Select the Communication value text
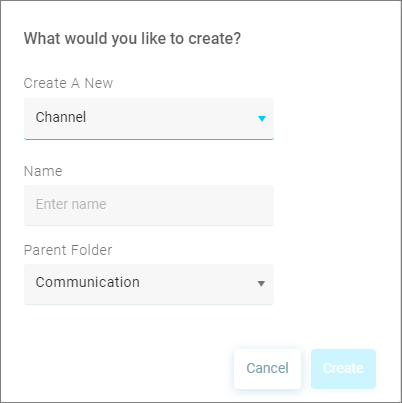Viewport: 402px width, 403px height. pyautogui.click(x=88, y=282)
